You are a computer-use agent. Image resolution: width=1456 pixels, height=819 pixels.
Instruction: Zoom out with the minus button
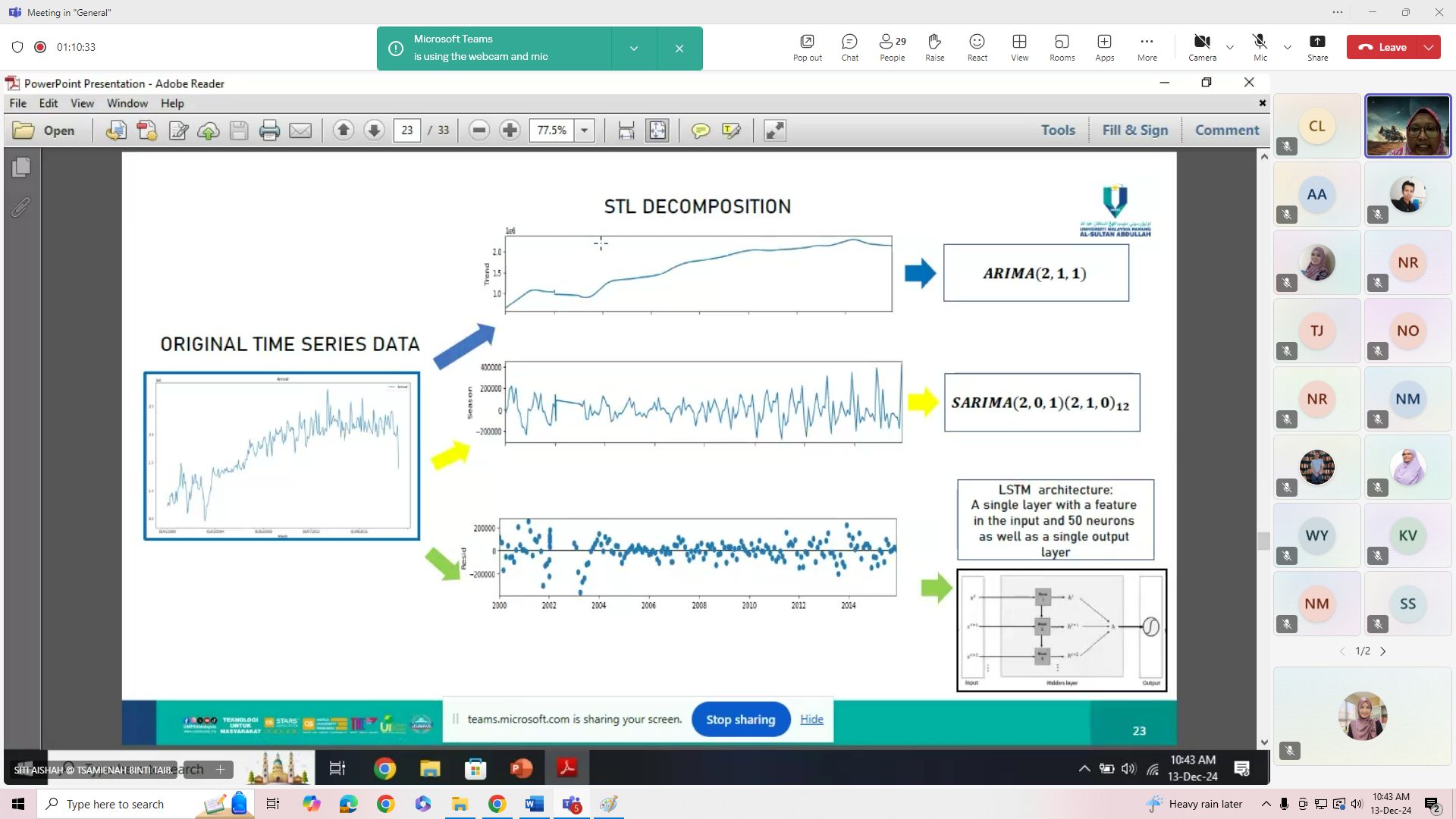pos(479,130)
